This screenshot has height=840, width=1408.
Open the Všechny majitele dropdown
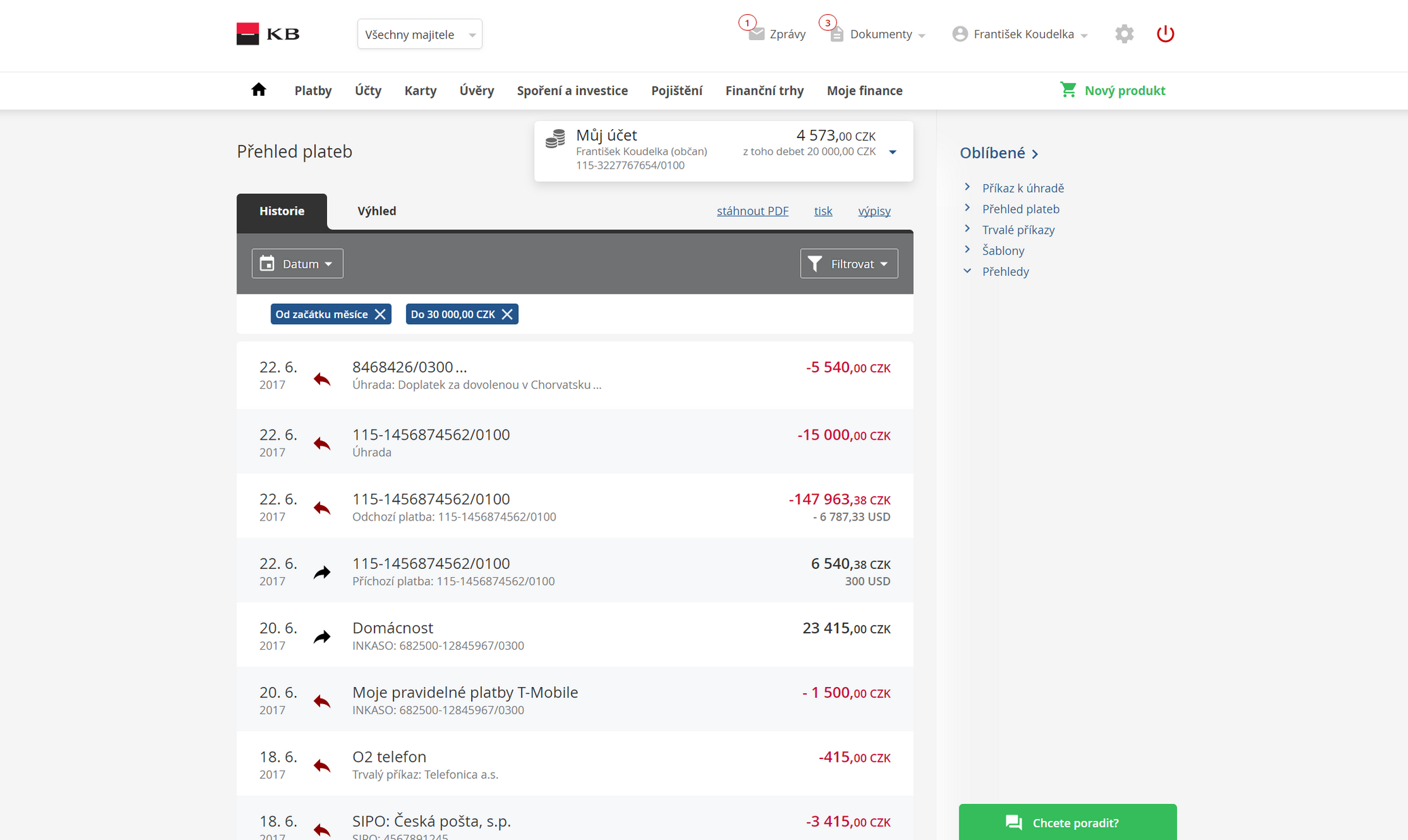tap(419, 34)
